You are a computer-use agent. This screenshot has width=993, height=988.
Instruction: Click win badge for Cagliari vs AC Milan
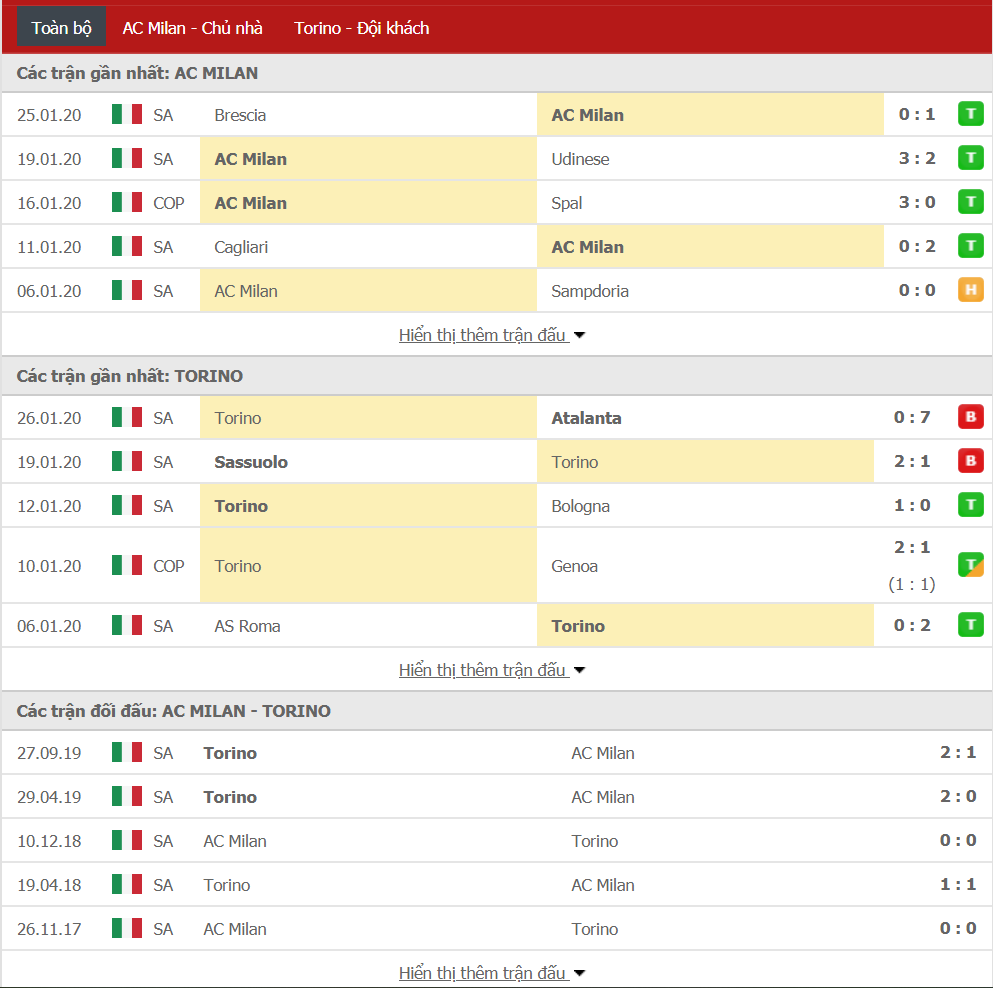click(x=970, y=246)
